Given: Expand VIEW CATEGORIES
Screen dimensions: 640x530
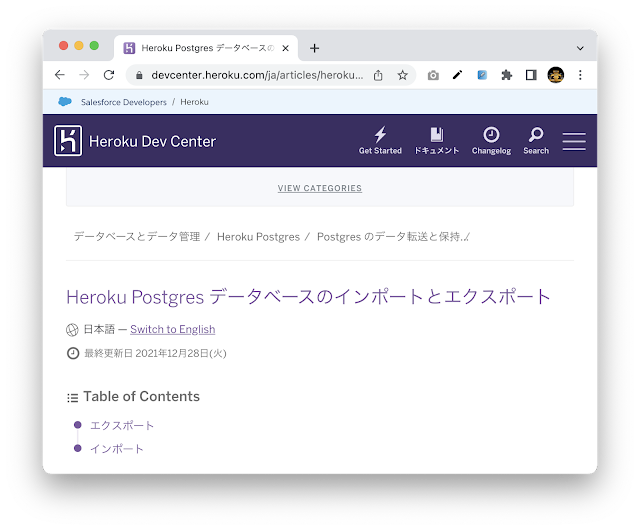Looking at the screenshot, I should click(x=320, y=188).
